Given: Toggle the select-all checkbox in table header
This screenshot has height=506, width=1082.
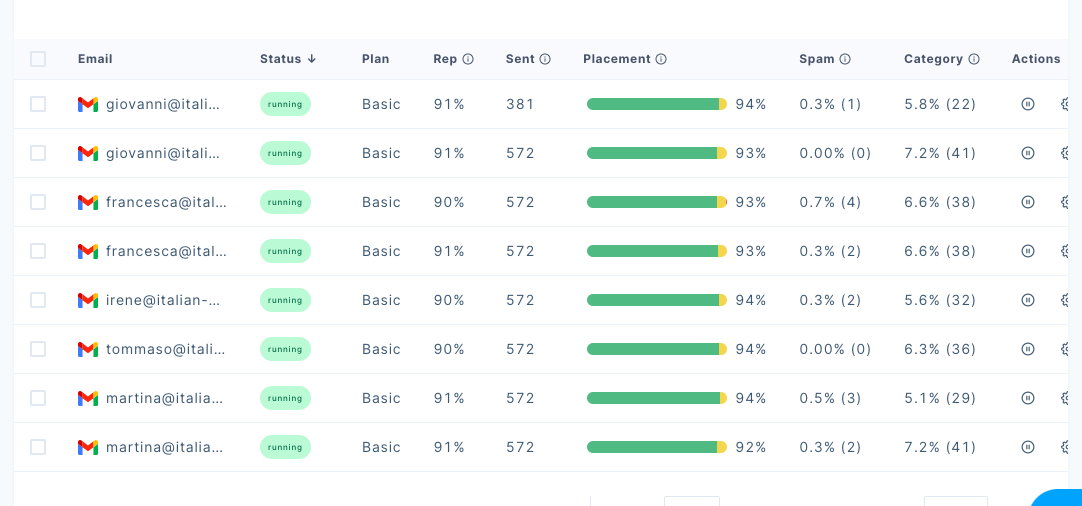Looking at the screenshot, I should point(38,59).
